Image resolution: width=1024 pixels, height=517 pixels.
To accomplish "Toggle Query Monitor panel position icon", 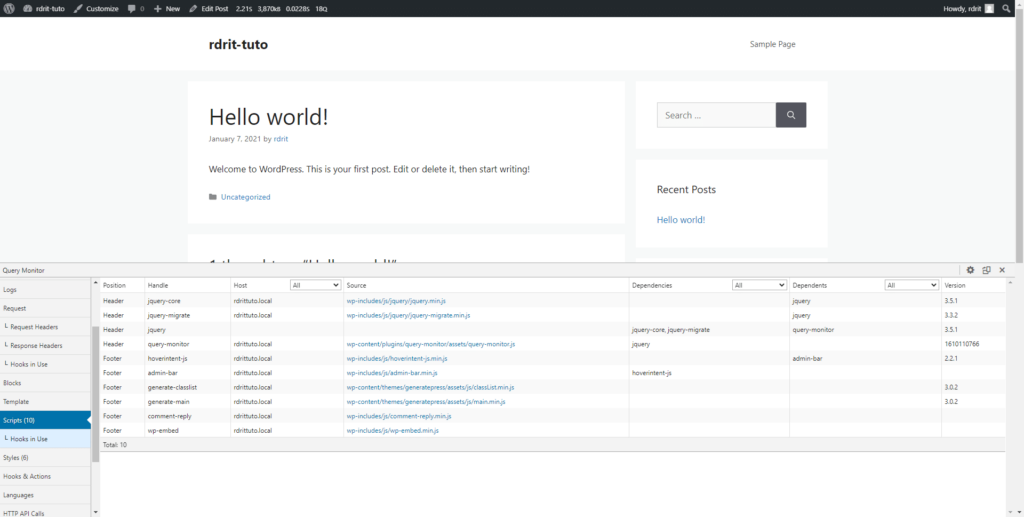I will click(x=986, y=270).
